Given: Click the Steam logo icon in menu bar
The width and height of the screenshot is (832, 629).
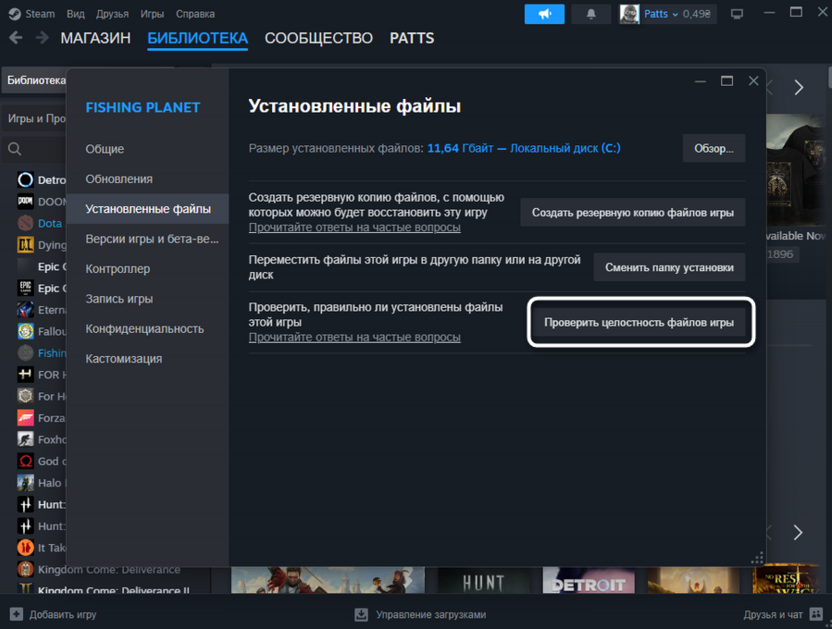Looking at the screenshot, I should coord(14,14).
